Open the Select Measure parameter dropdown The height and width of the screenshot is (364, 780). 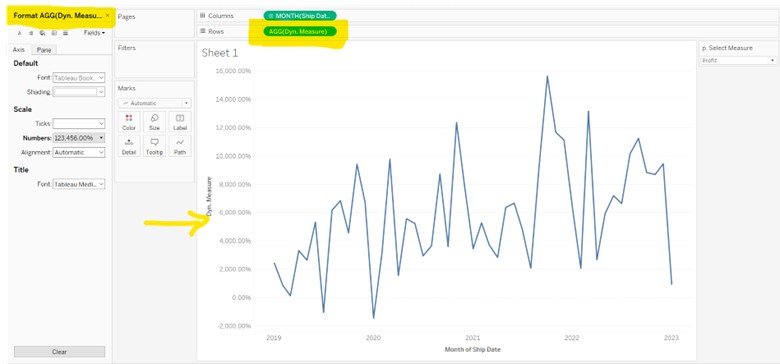[x=738, y=60]
